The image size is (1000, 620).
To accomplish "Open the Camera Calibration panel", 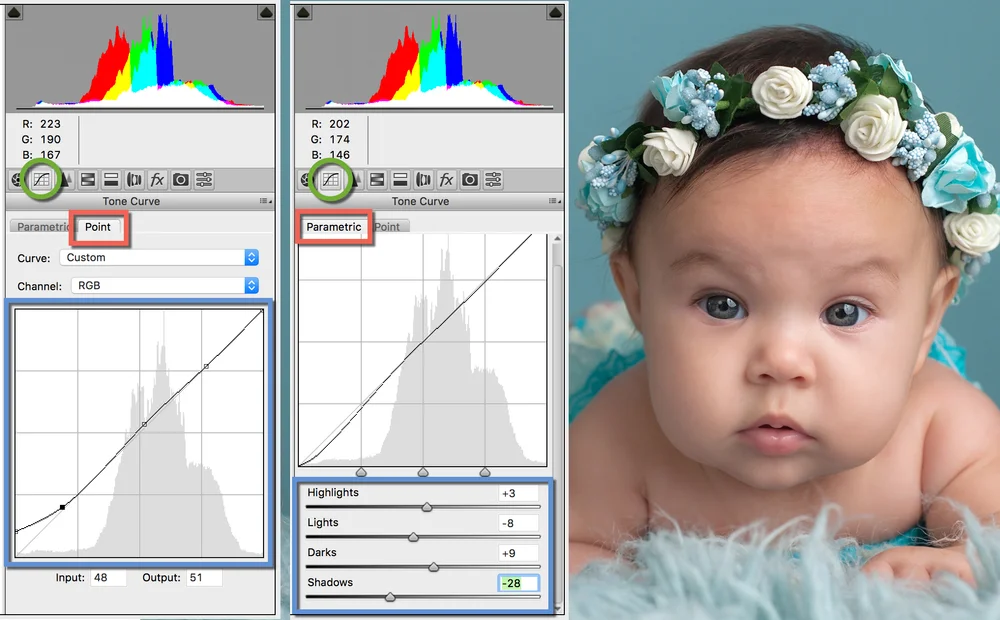I will (x=181, y=180).
